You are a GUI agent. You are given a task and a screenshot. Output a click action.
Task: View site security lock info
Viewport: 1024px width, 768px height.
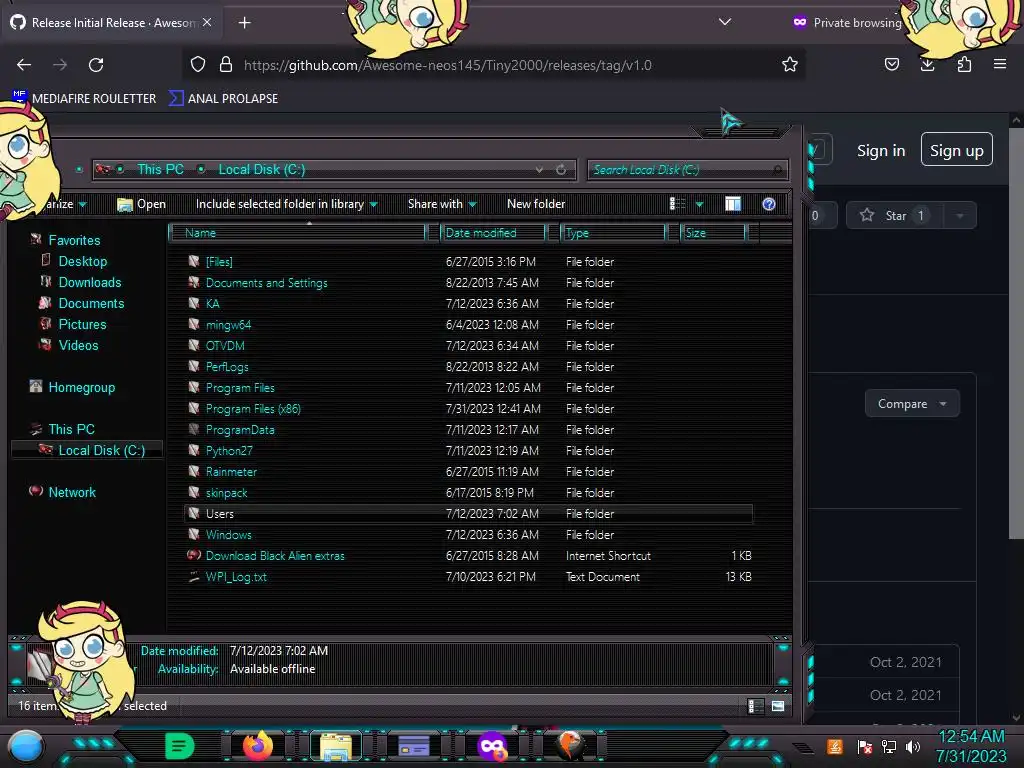(226, 65)
